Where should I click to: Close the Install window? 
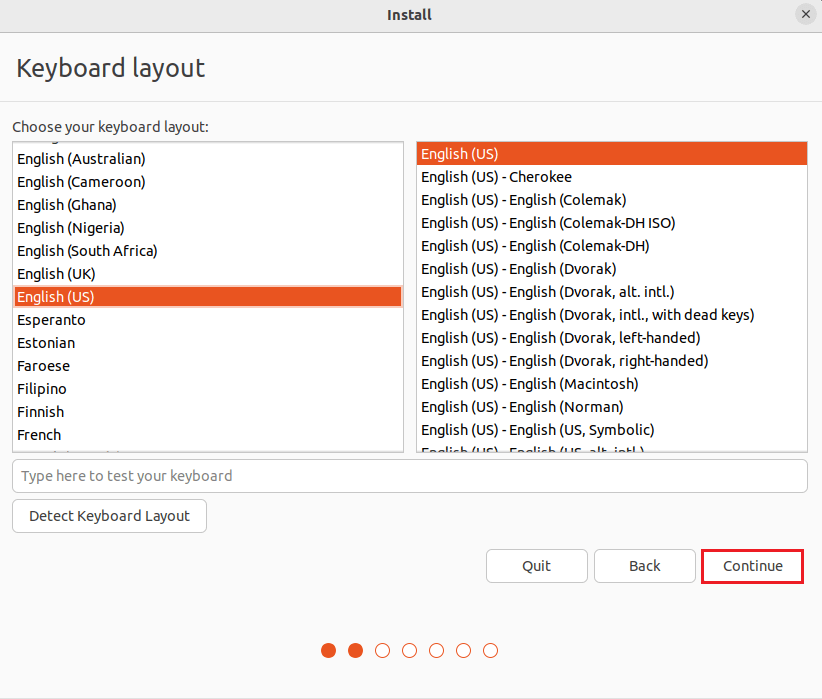pyautogui.click(x=805, y=15)
